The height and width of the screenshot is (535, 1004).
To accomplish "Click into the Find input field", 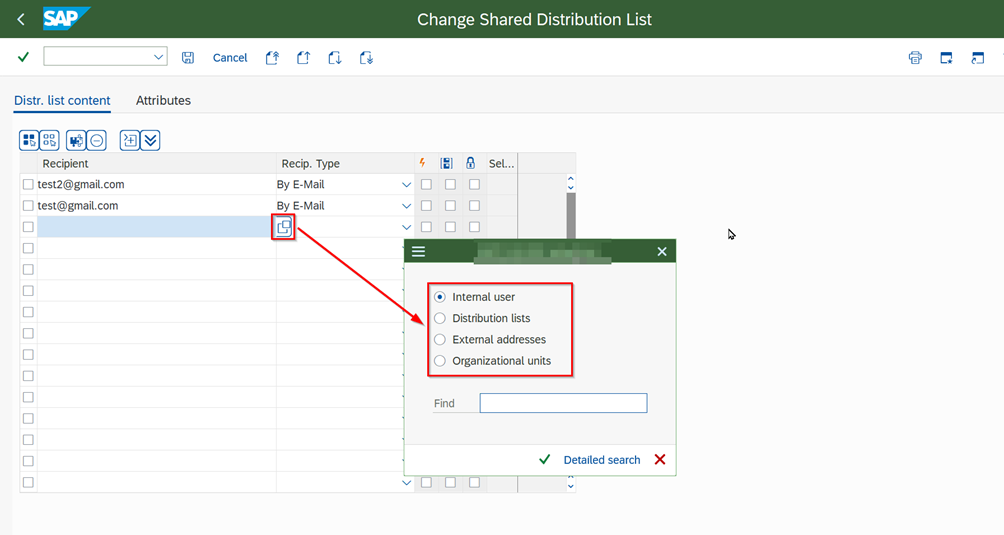I will coord(563,403).
